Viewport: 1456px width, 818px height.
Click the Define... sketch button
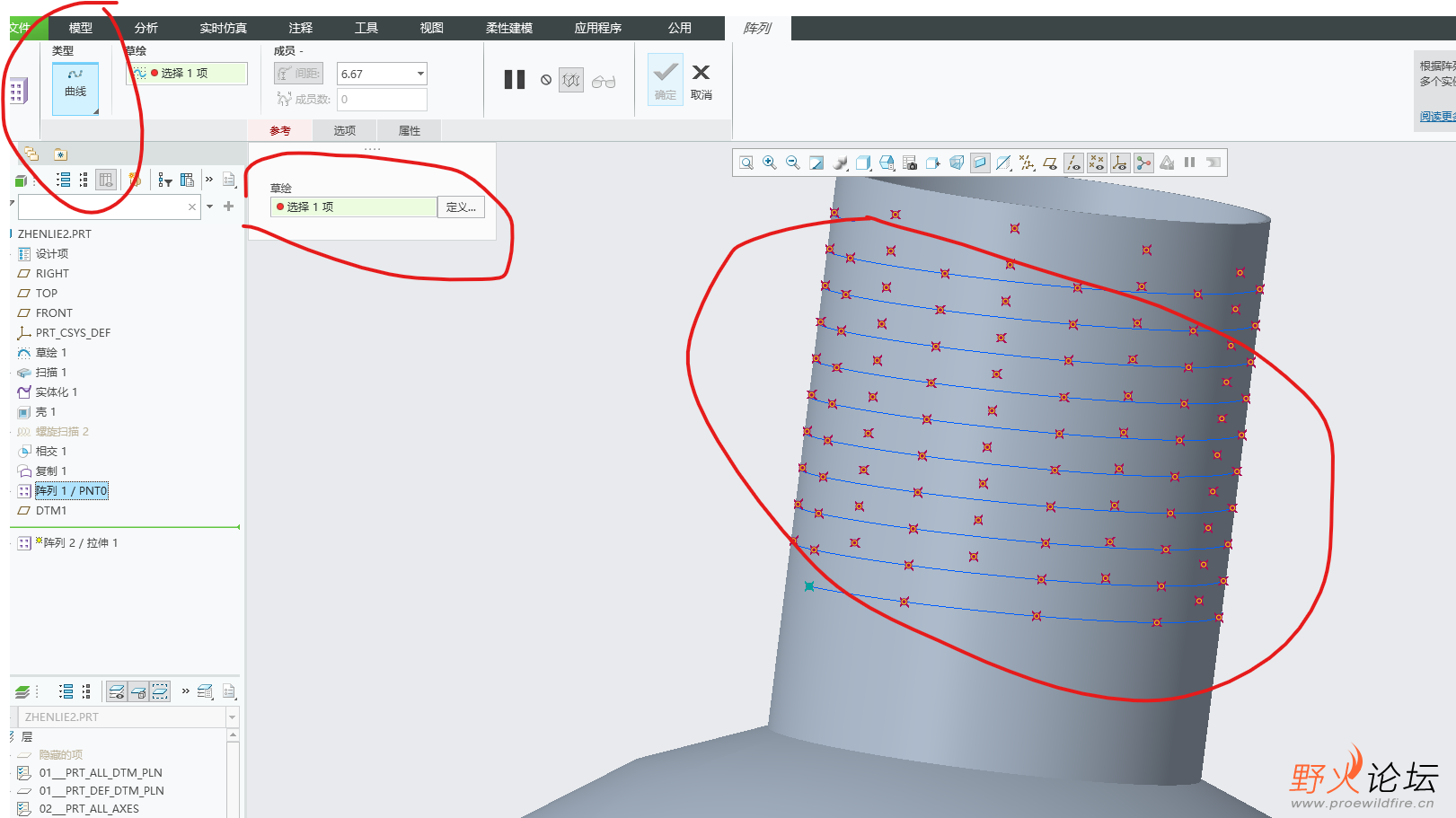pyautogui.click(x=461, y=207)
